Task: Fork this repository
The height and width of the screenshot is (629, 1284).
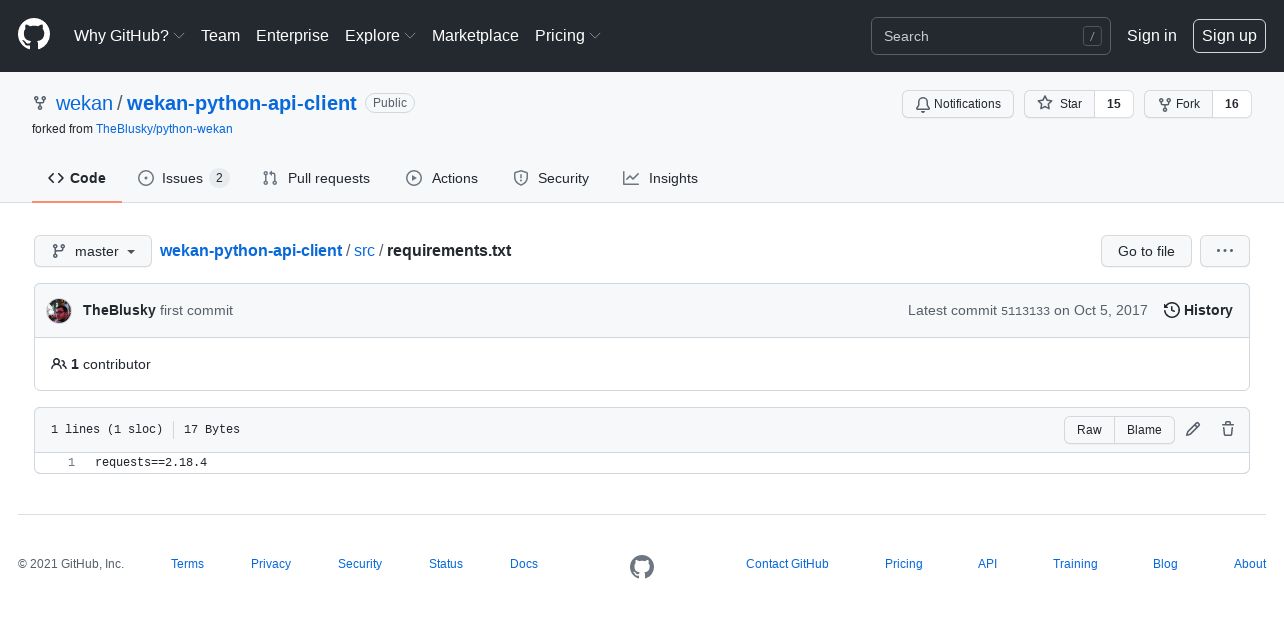Action: point(1178,104)
